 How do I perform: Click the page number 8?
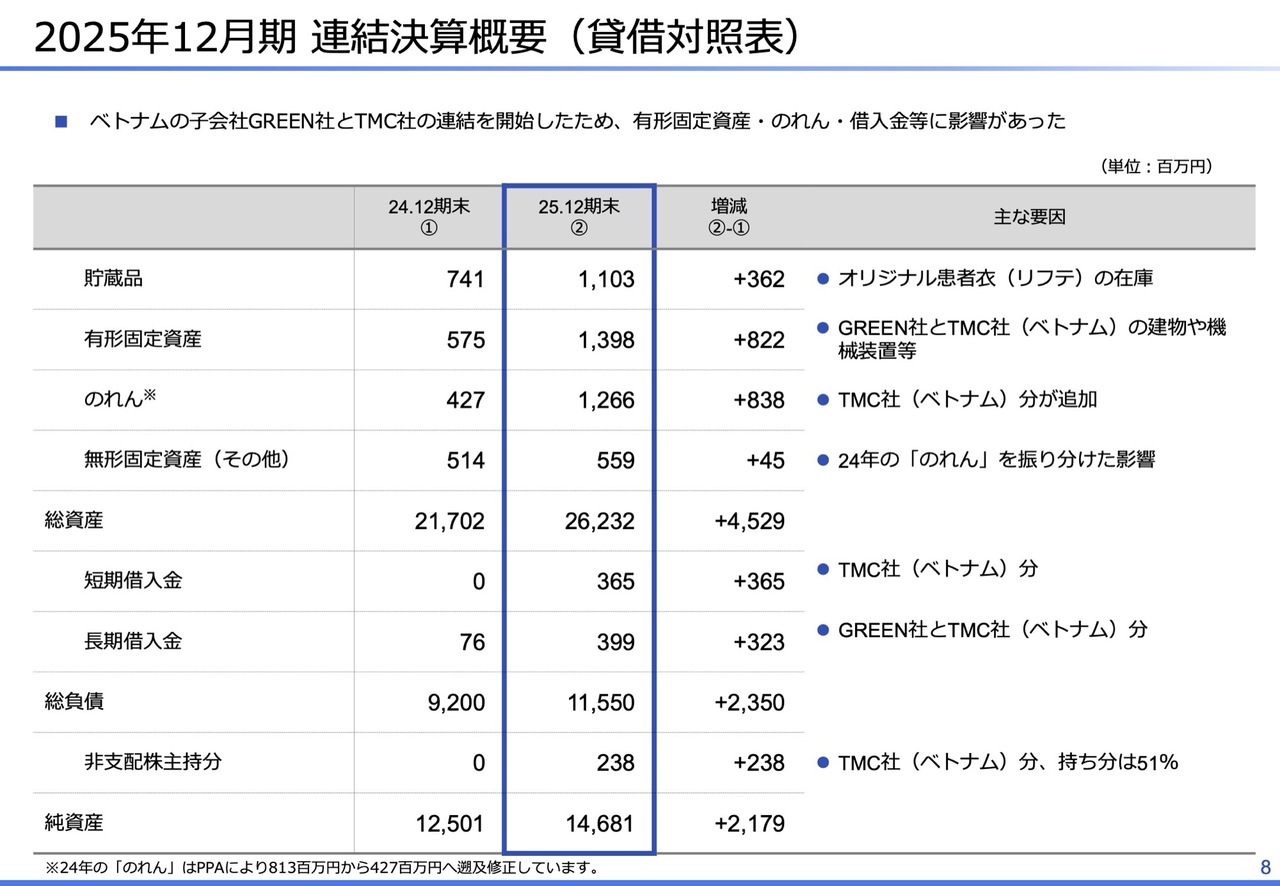pos(1265,866)
